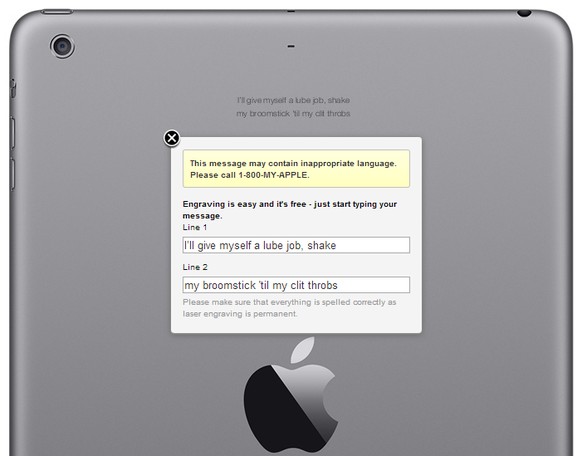Click the volume up button on the iPad side
The width and height of the screenshot is (582, 456).
point(12,133)
